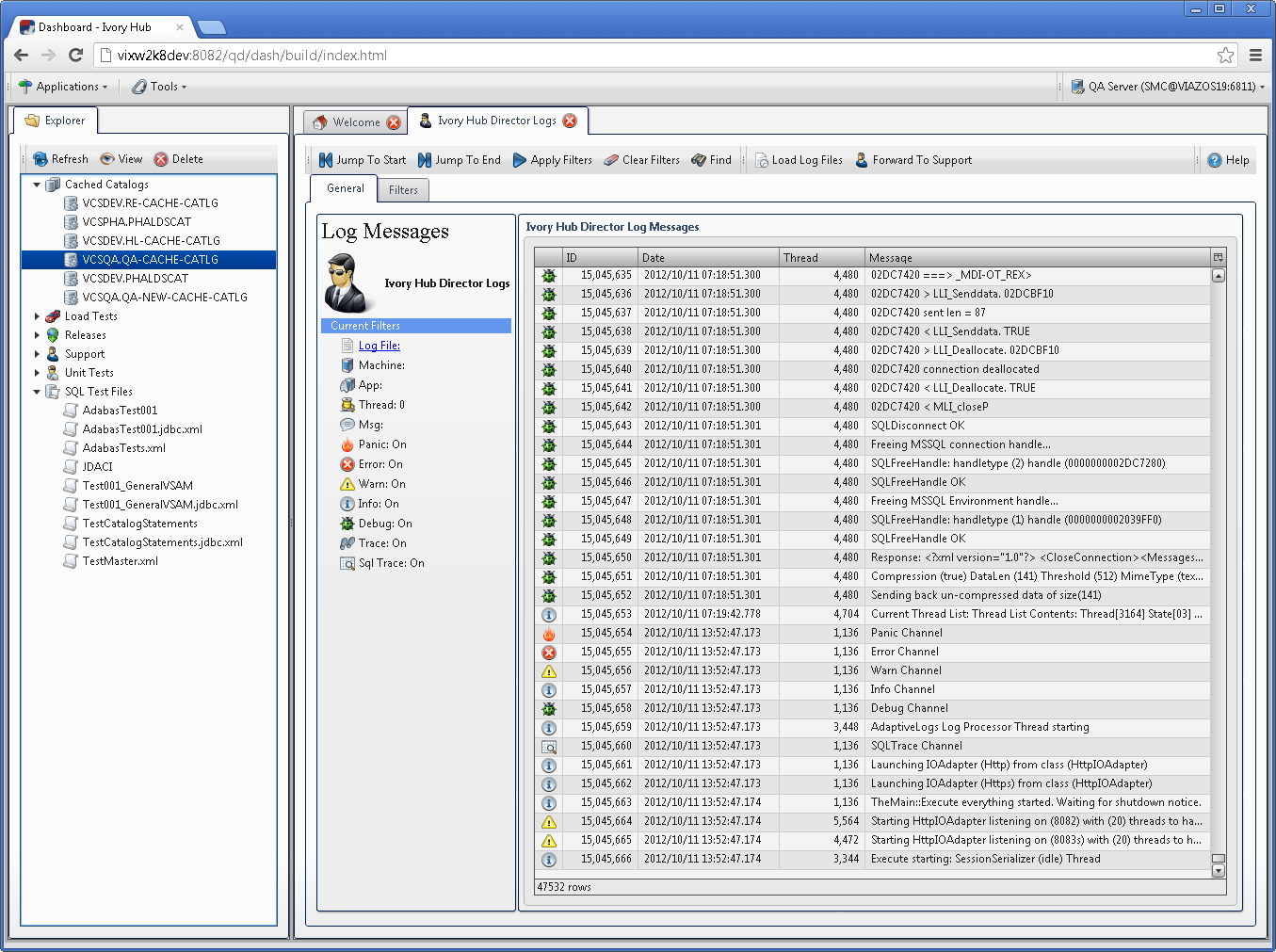
Task: Bookmark page with the star icon
Action: (1225, 56)
